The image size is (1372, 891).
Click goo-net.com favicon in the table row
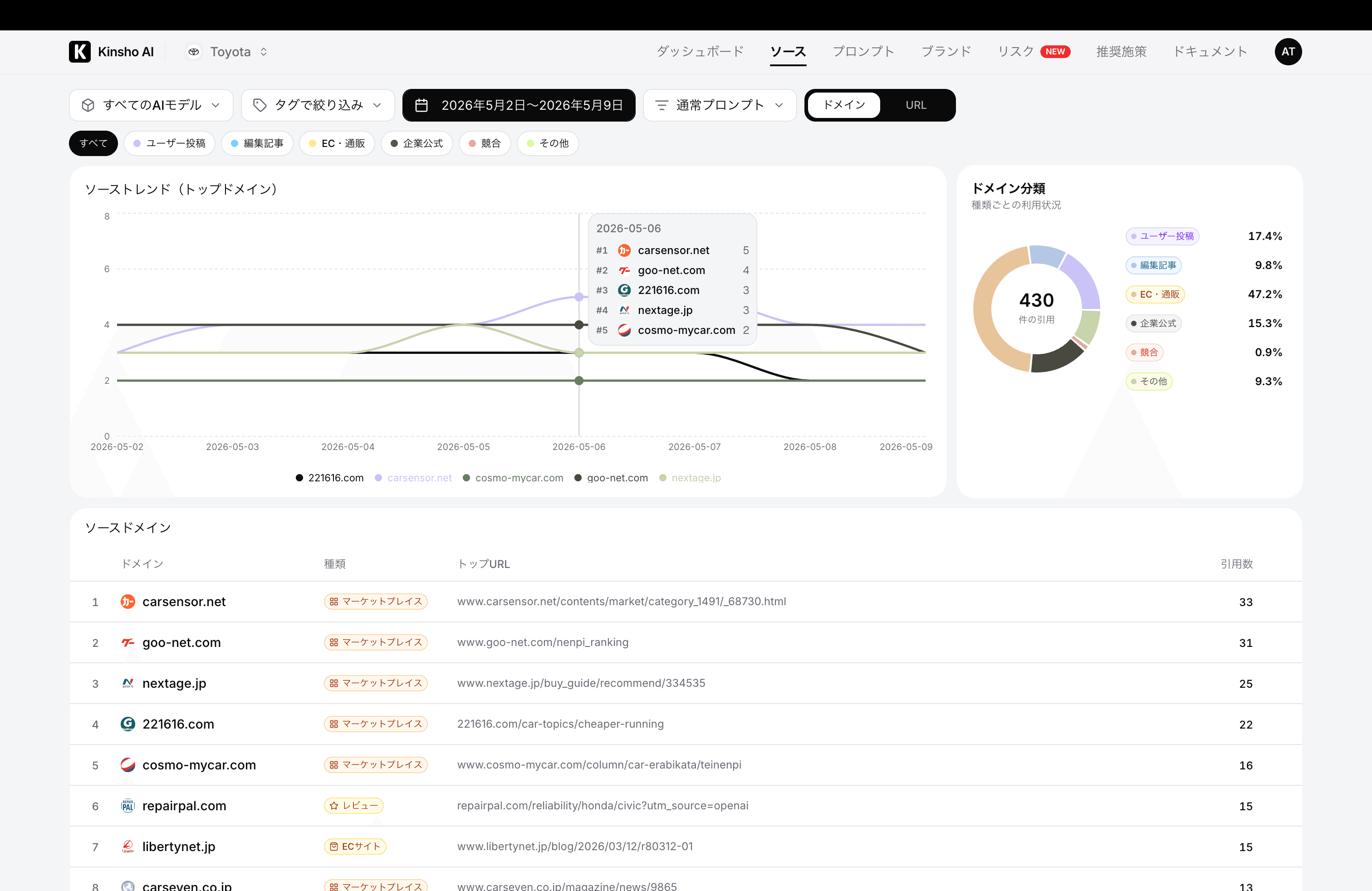127,642
